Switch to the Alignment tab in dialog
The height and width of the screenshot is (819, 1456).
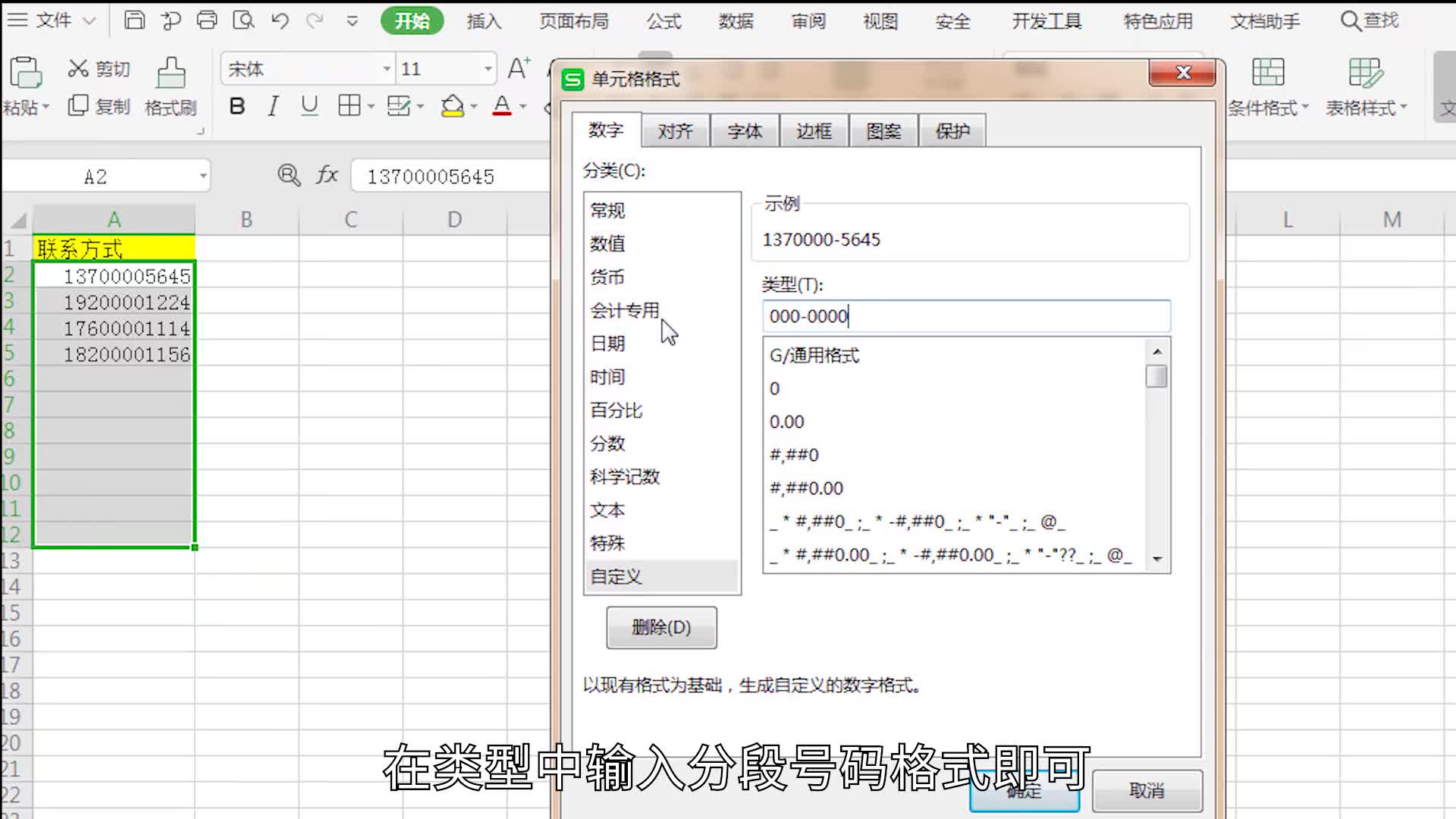click(676, 131)
